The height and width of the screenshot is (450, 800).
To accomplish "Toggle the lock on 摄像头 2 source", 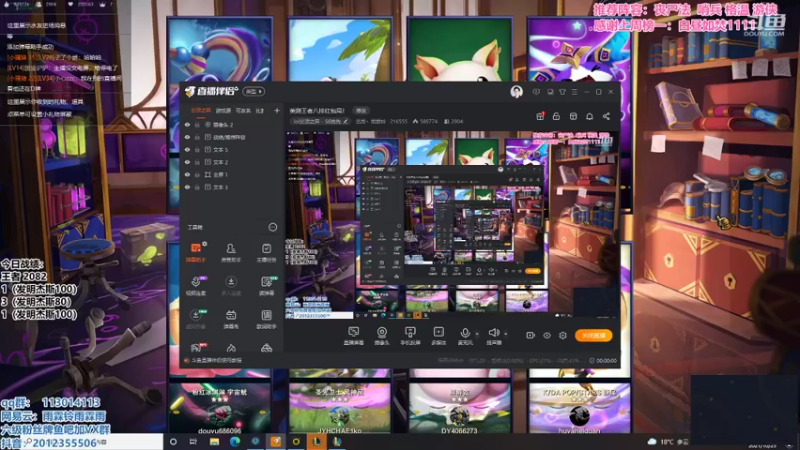I will point(197,124).
